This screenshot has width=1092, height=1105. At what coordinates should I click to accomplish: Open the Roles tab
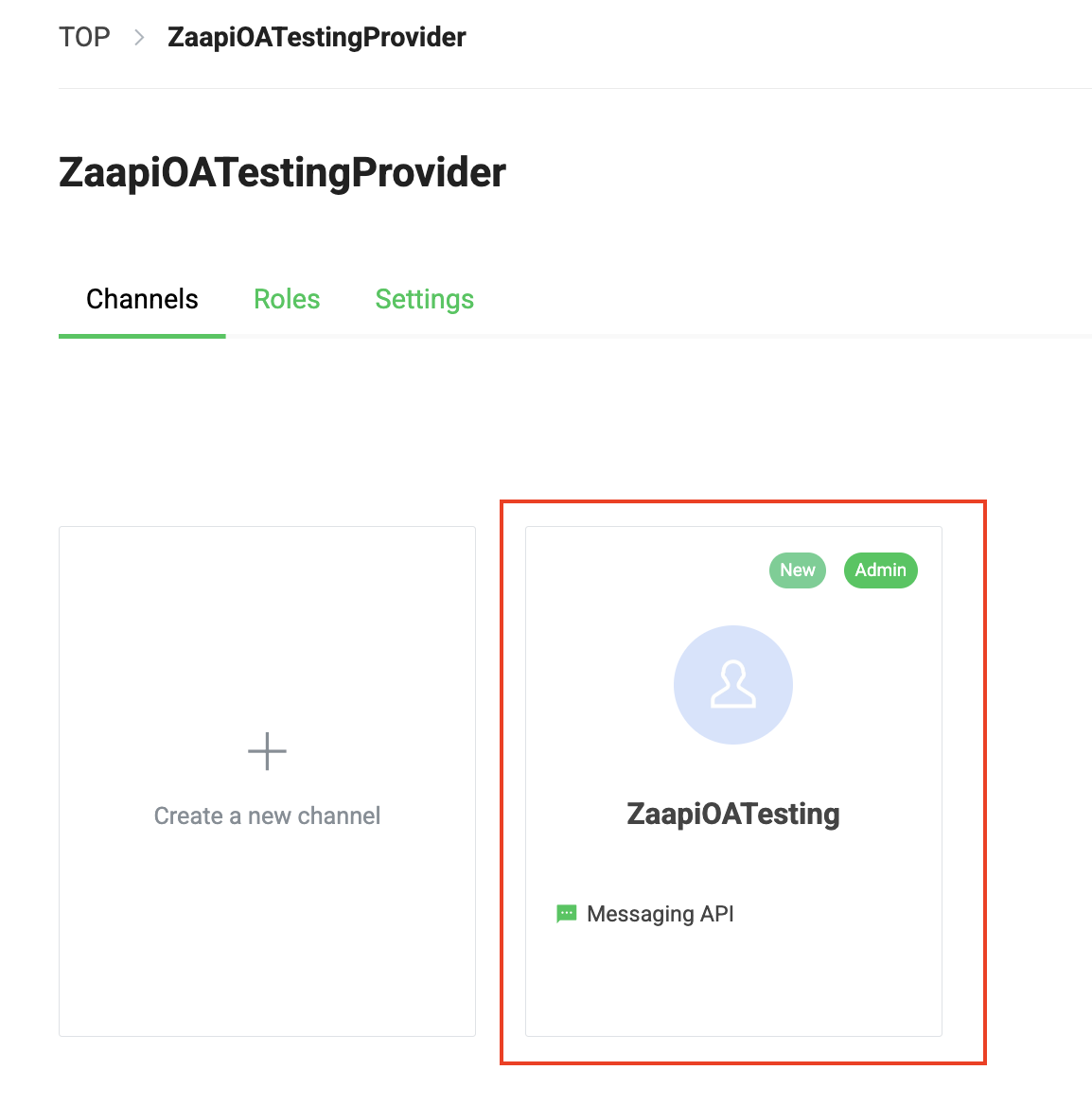287,300
